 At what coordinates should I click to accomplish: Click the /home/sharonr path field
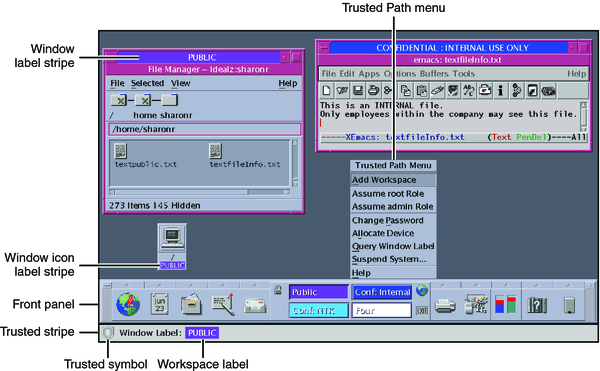[205, 129]
